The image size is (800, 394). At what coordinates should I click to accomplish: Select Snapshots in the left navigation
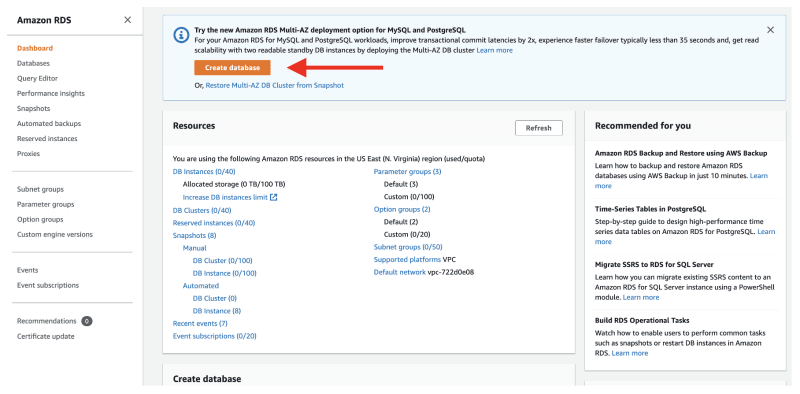(x=33, y=109)
